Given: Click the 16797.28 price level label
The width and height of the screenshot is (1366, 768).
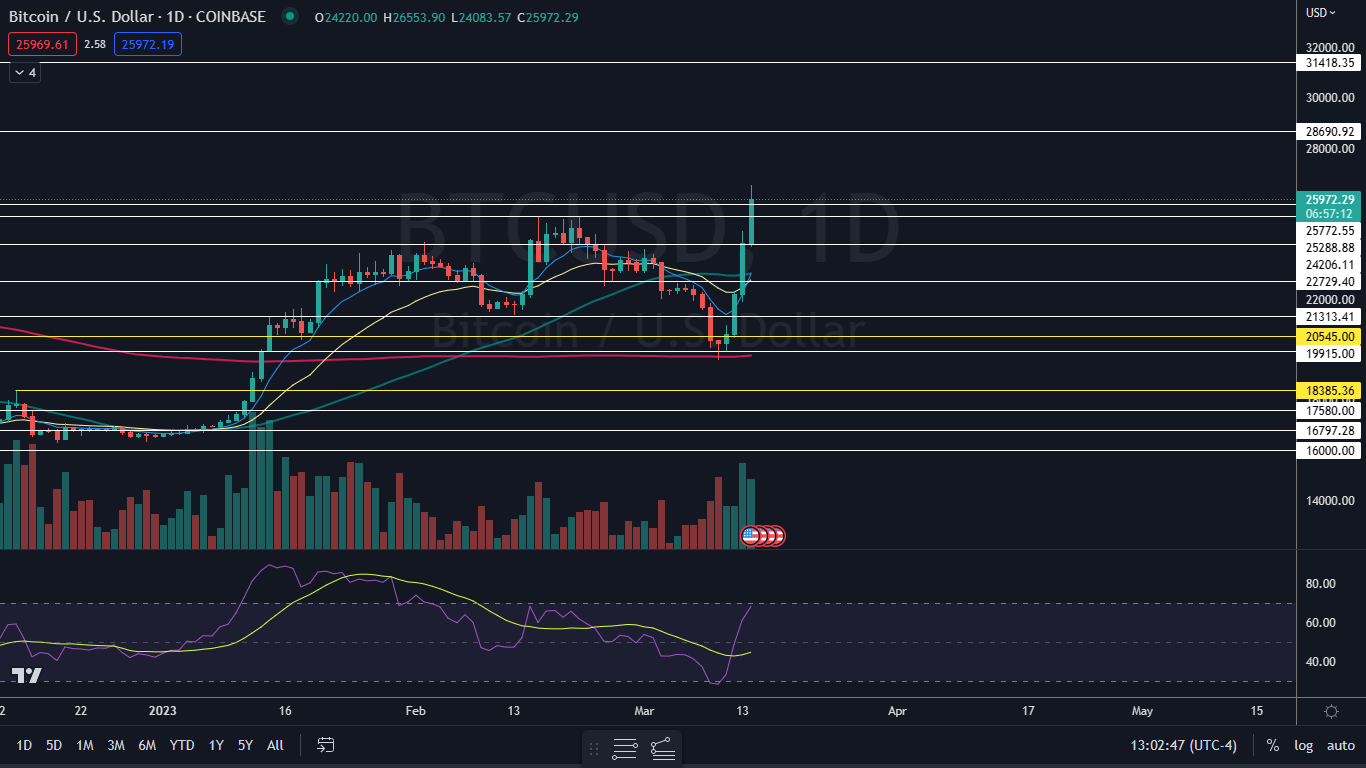Looking at the screenshot, I should 1330,430.
